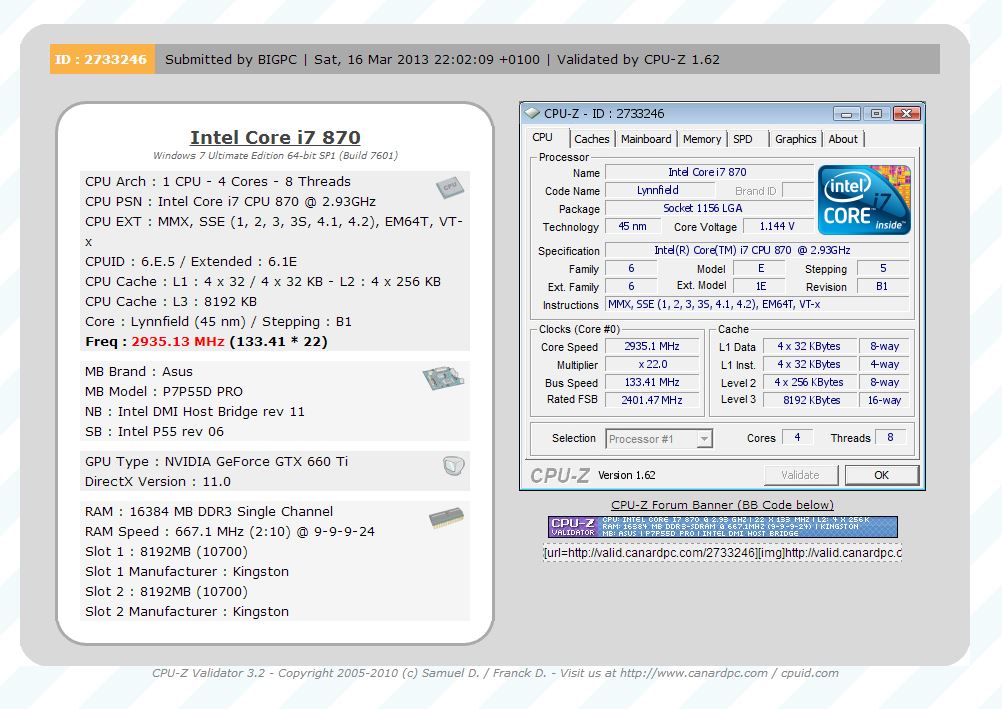Click the CPU-Z Forum Banner link
The height and width of the screenshot is (709, 1002).
click(722, 504)
